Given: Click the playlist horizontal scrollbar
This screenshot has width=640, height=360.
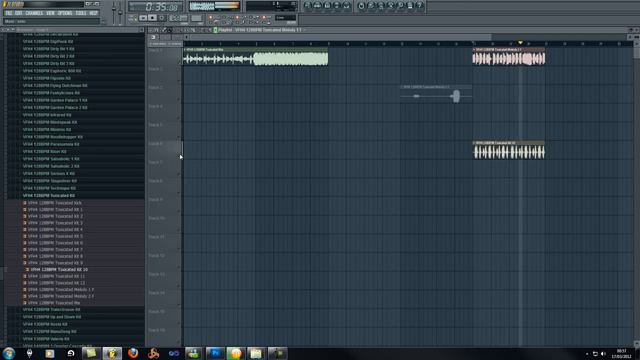Looking at the screenshot, I should coord(339,37).
